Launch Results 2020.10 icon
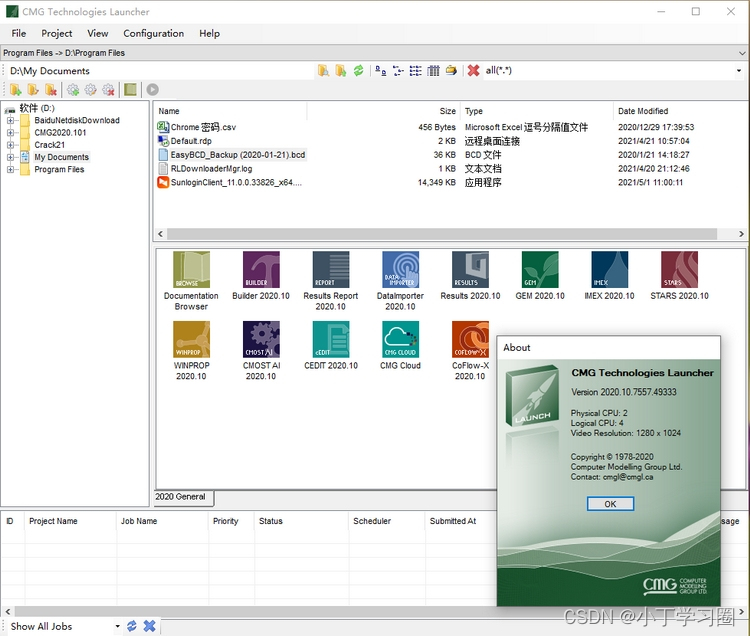The height and width of the screenshot is (636, 750). (471, 270)
